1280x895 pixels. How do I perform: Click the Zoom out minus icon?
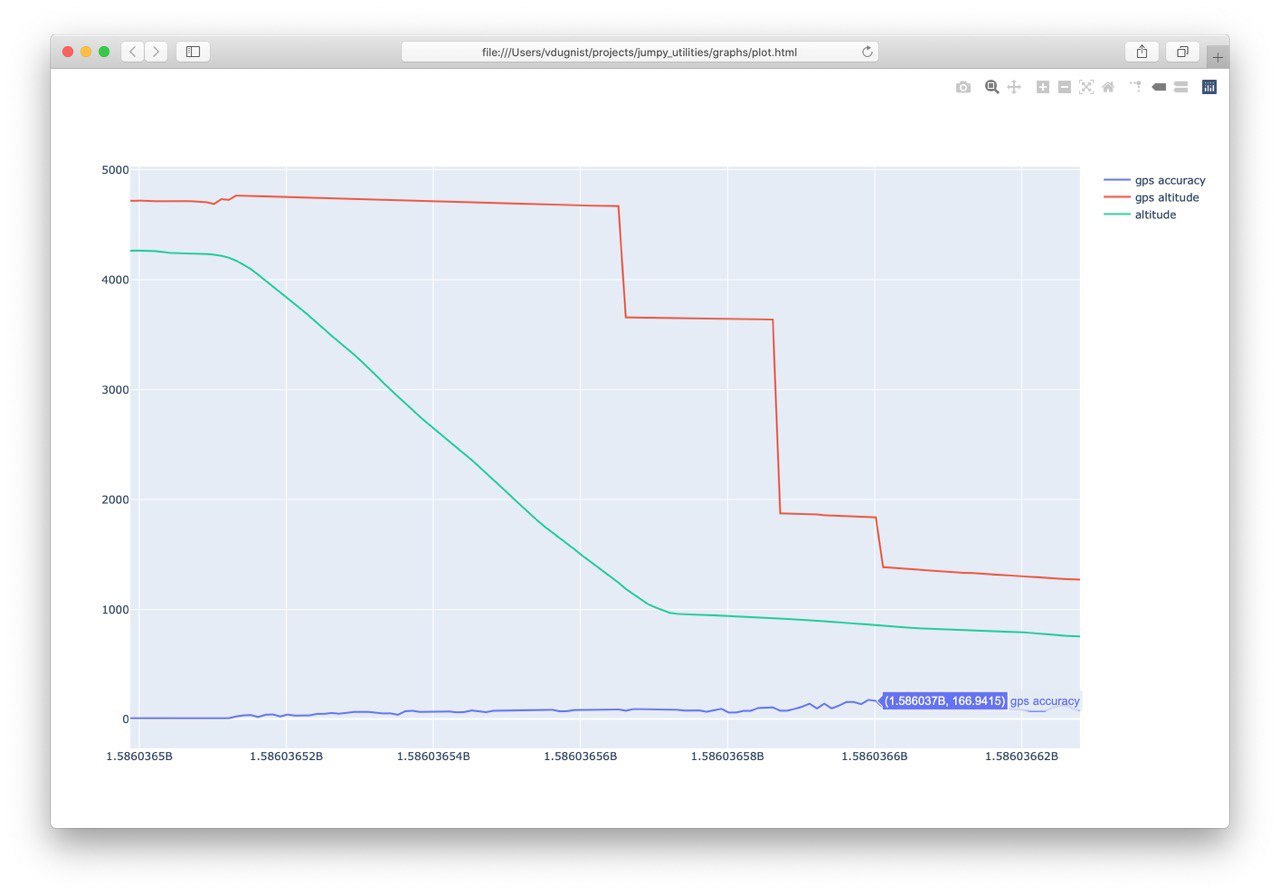pos(1065,88)
